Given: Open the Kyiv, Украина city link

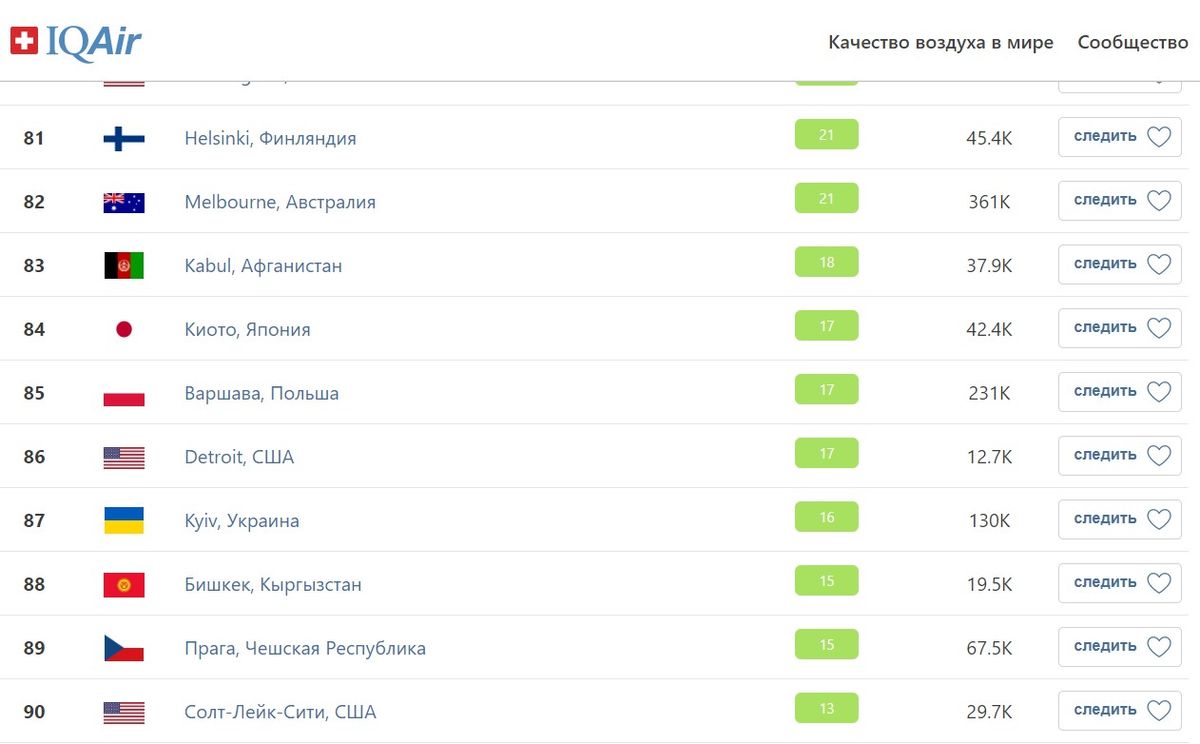Looking at the screenshot, I should tap(242, 521).
